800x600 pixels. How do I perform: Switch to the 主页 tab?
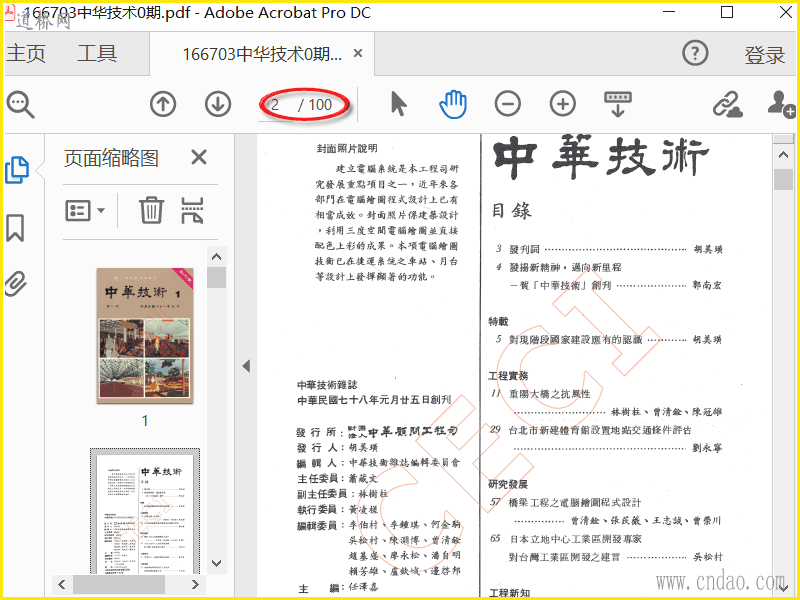click(26, 54)
